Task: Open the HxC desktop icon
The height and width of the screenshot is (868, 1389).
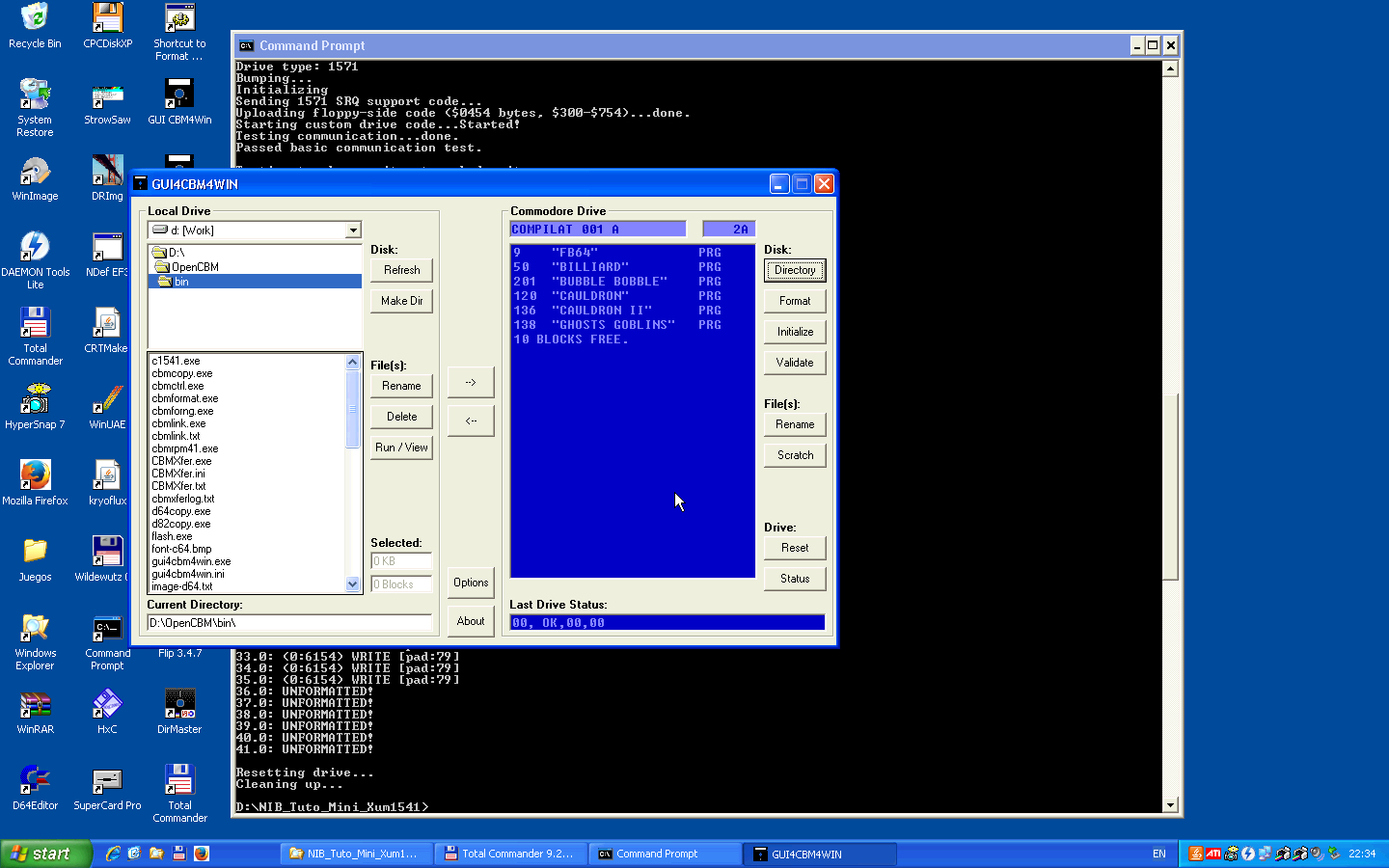Action: pyautogui.click(x=107, y=712)
